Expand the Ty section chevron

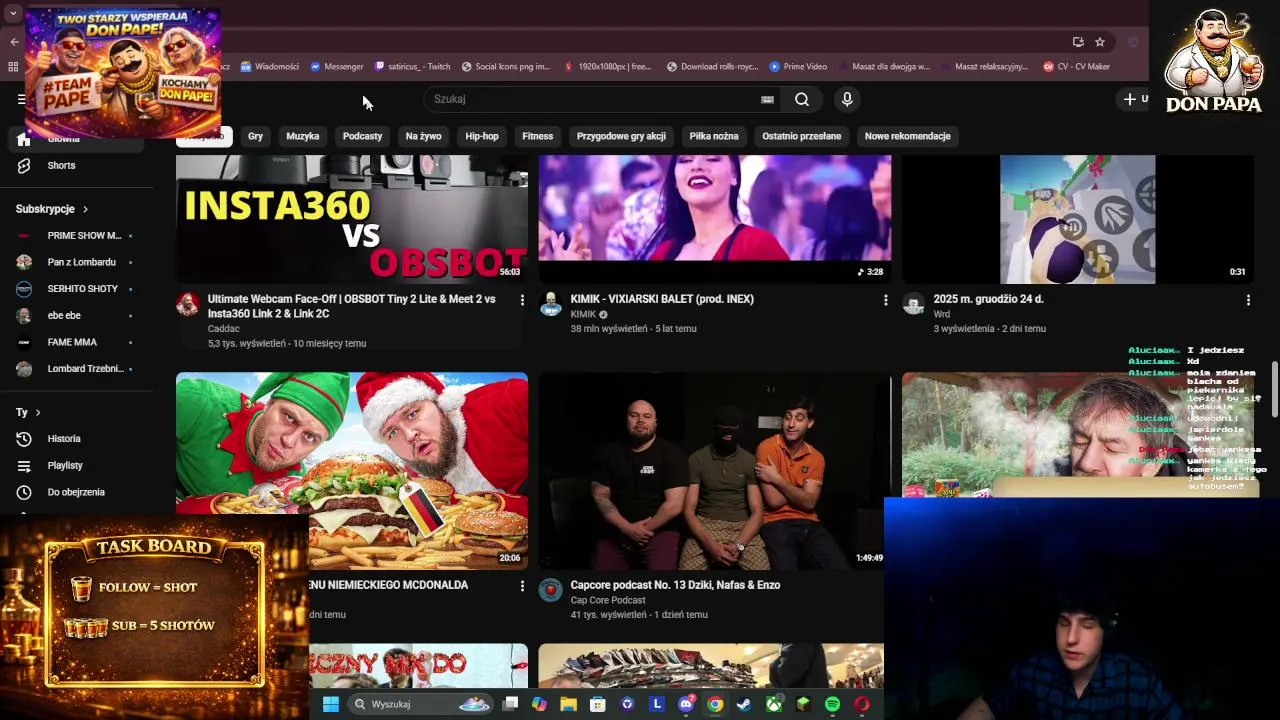38,412
